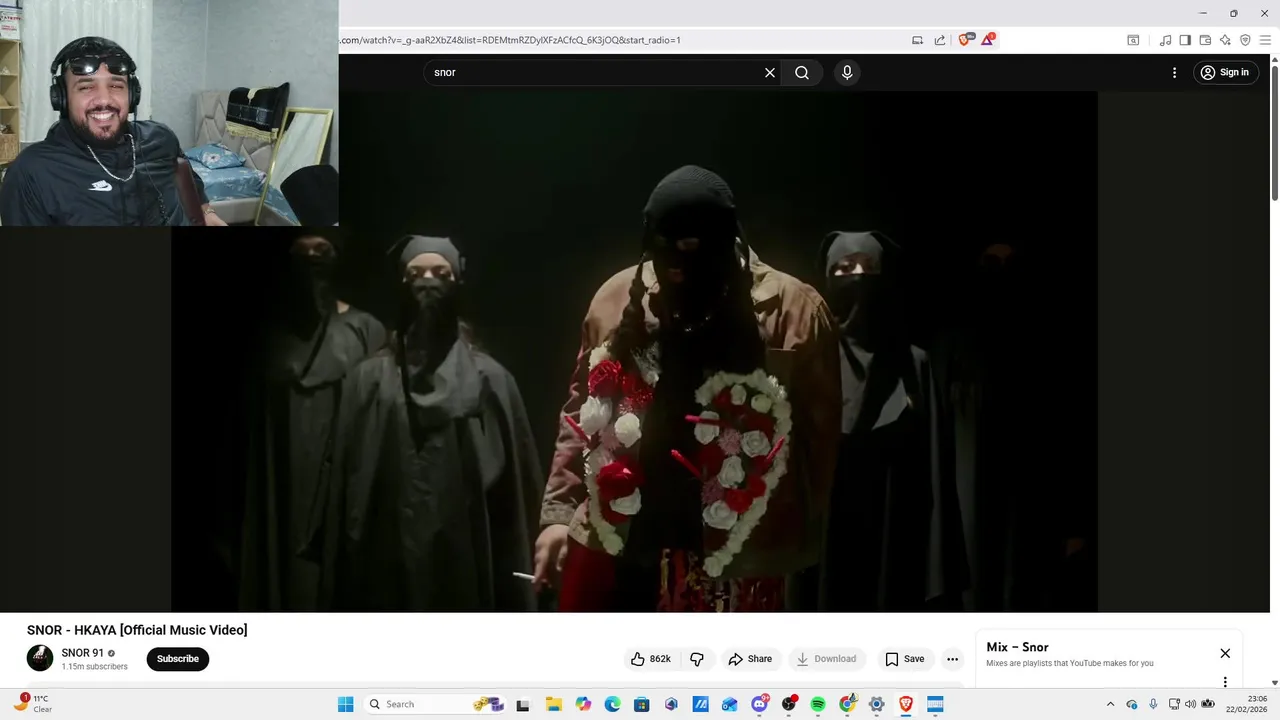Image resolution: width=1280 pixels, height=720 pixels.
Task: Click the Share button below the video
Action: tap(750, 659)
